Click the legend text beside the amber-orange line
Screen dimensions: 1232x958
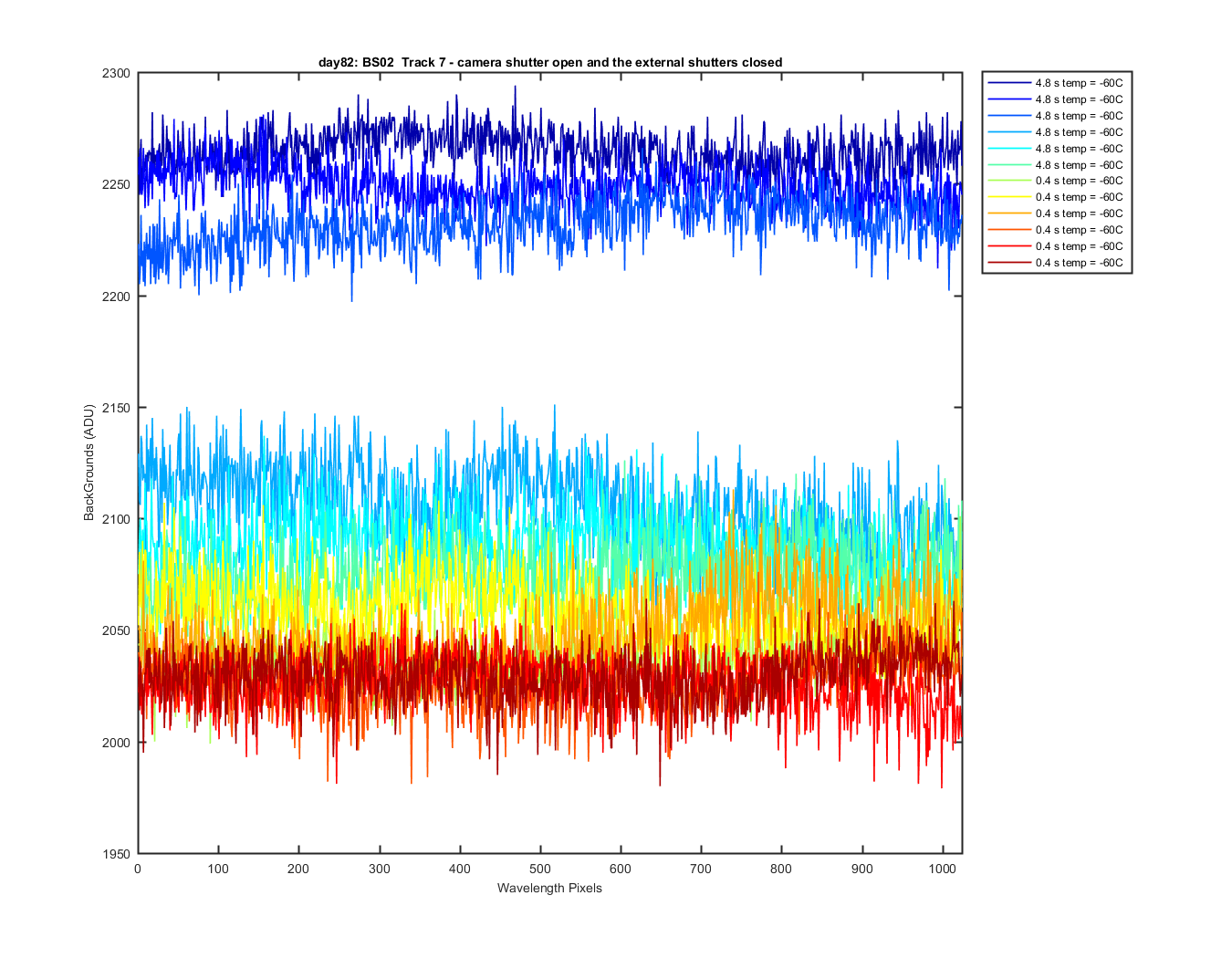pyautogui.click(x=1079, y=213)
